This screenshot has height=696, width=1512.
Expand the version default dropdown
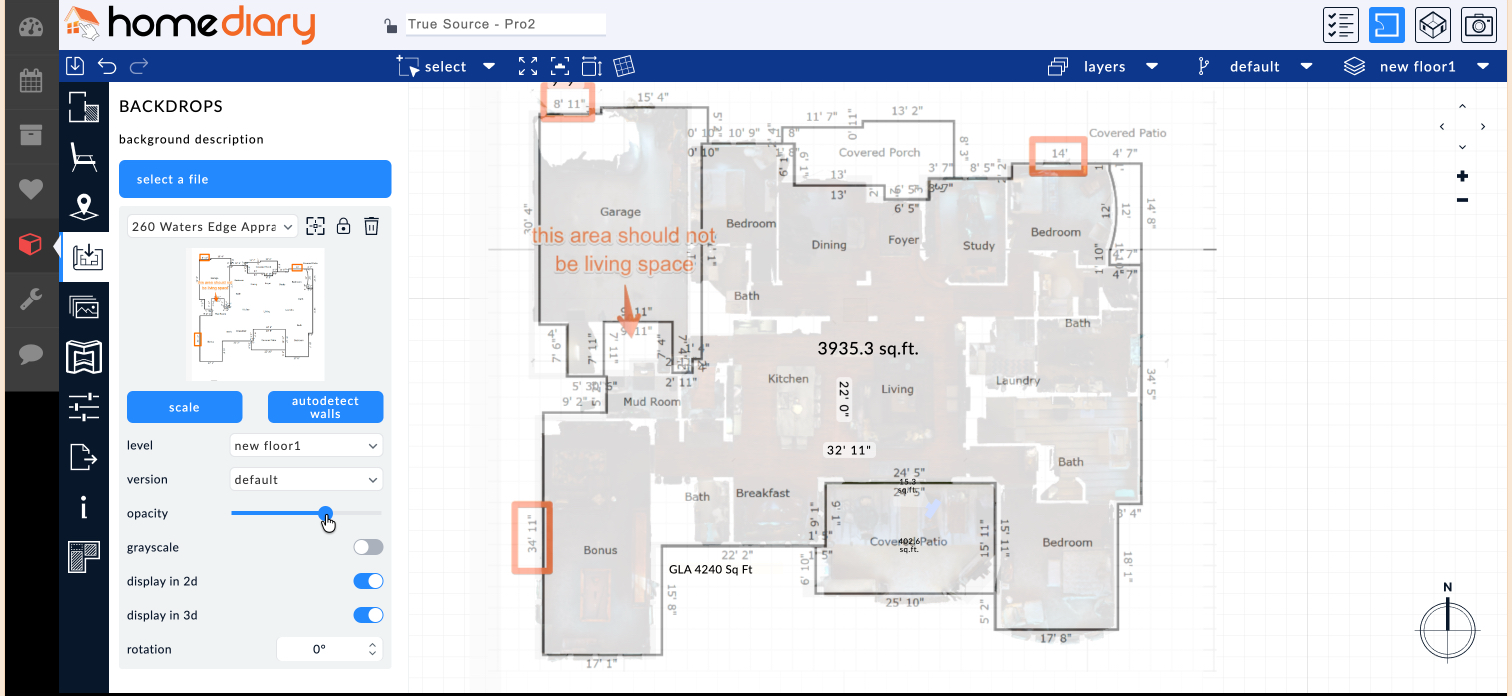point(306,479)
